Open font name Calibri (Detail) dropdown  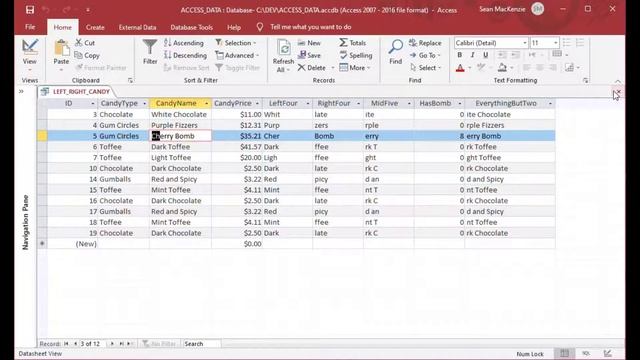pos(524,42)
